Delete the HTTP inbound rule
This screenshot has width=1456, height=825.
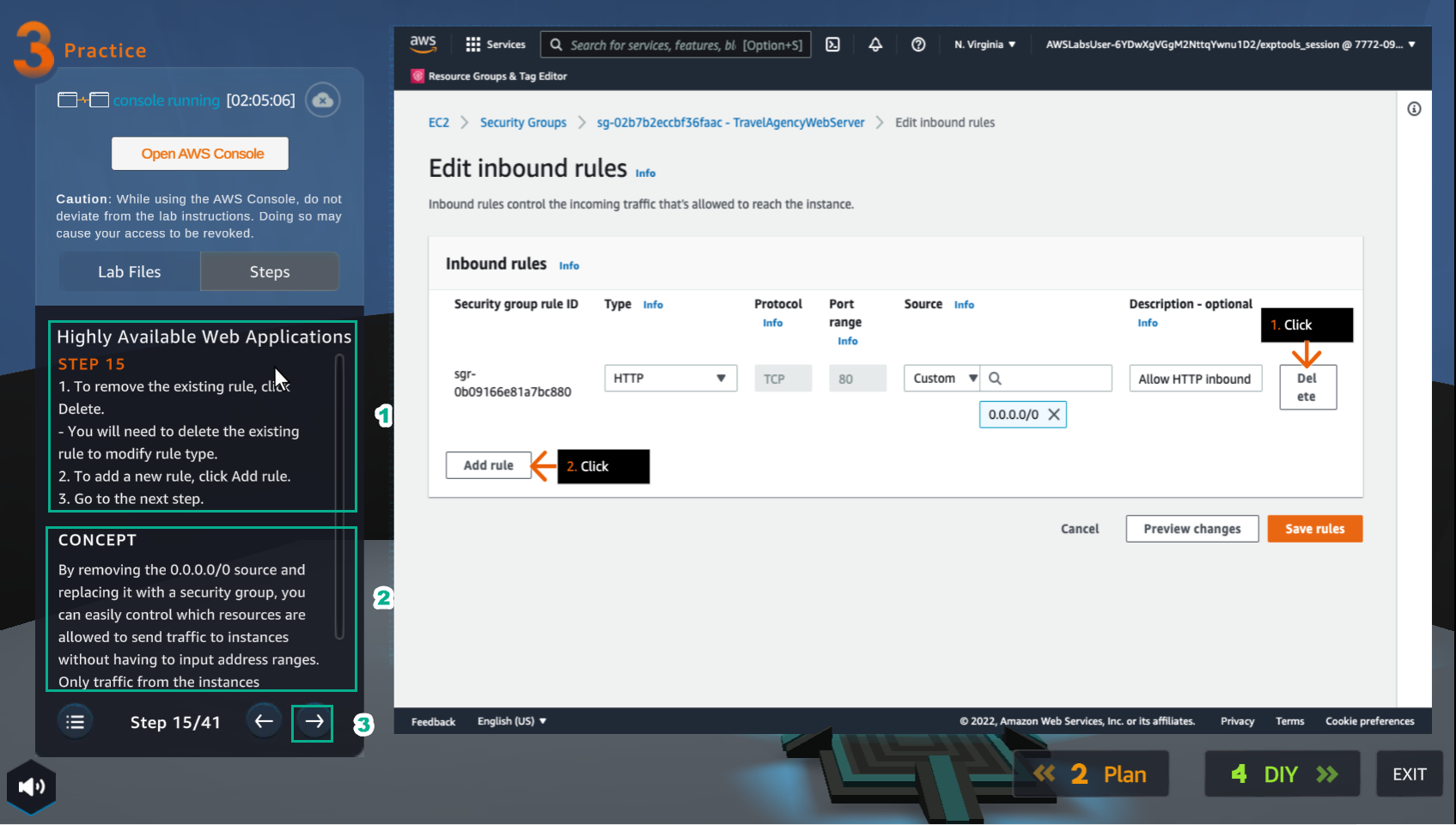click(x=1307, y=387)
